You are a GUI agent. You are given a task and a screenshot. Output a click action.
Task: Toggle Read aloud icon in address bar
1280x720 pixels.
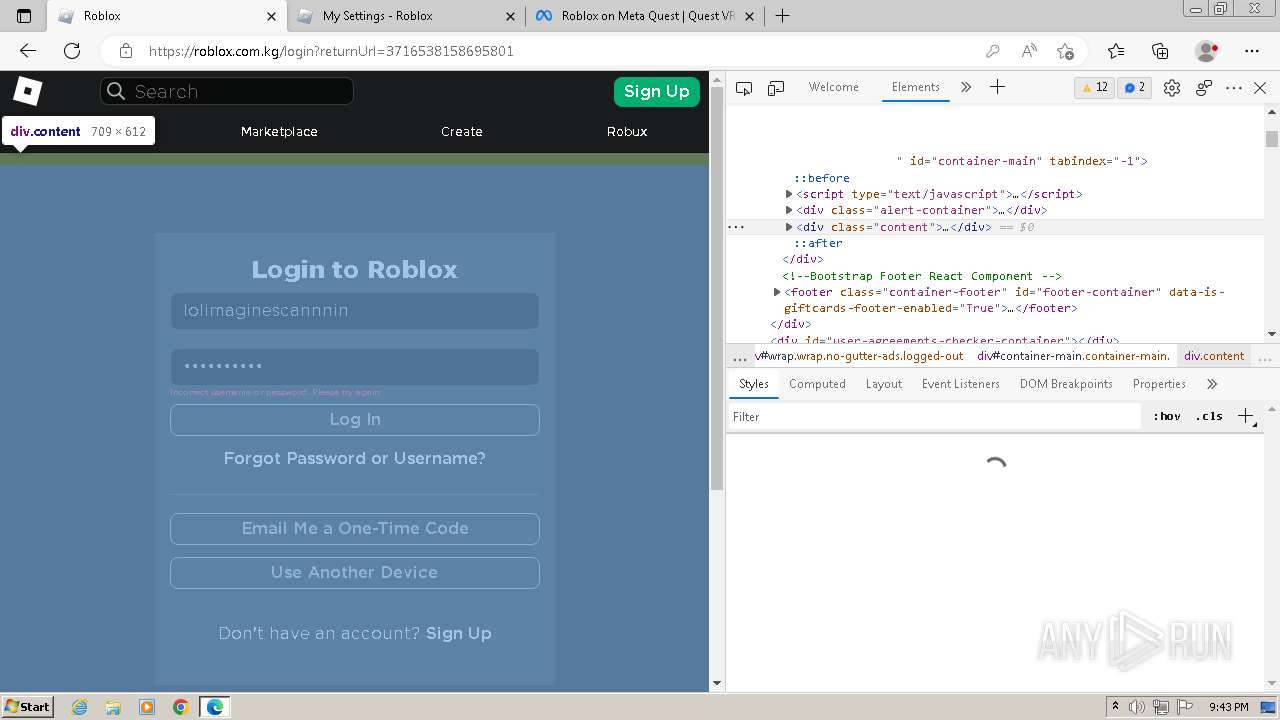click(x=1029, y=51)
